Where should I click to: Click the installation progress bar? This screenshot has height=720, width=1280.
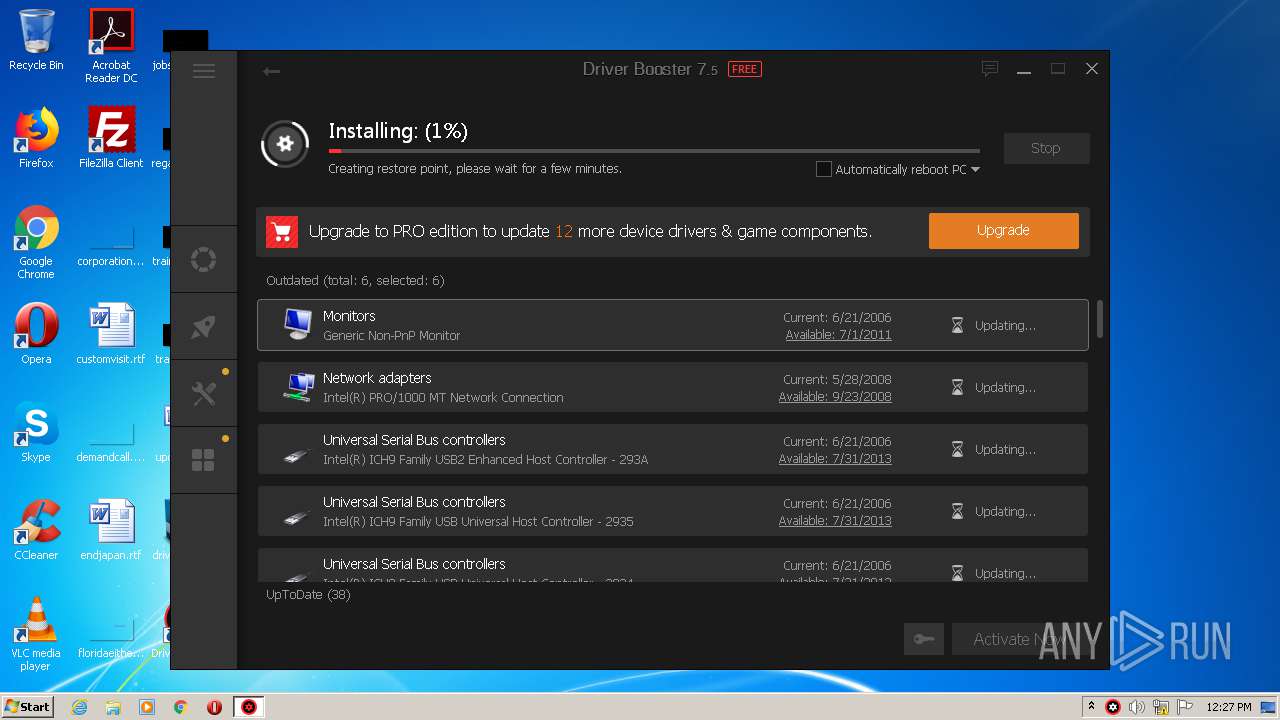[654, 151]
